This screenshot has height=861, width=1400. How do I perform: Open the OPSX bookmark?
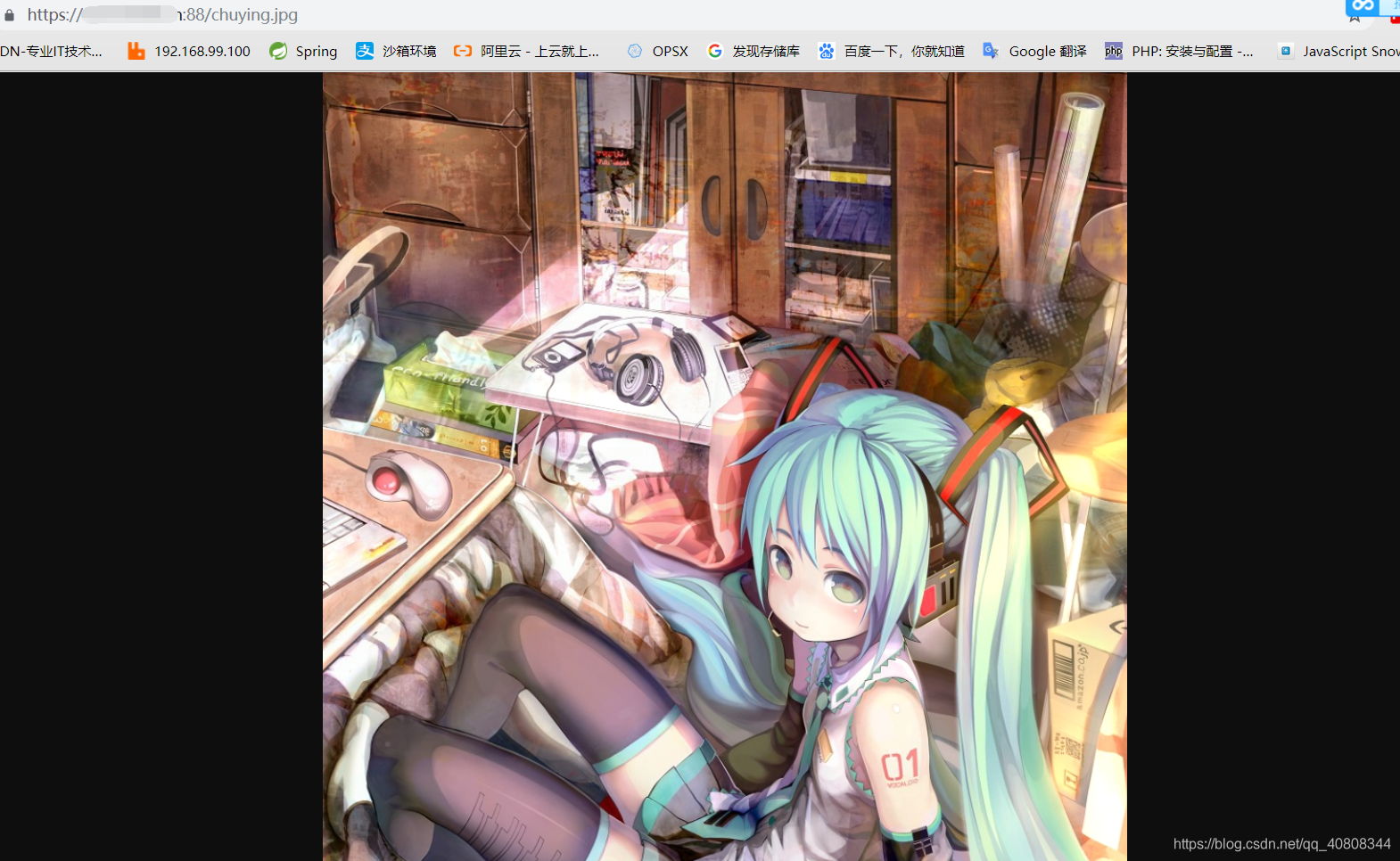click(670, 52)
